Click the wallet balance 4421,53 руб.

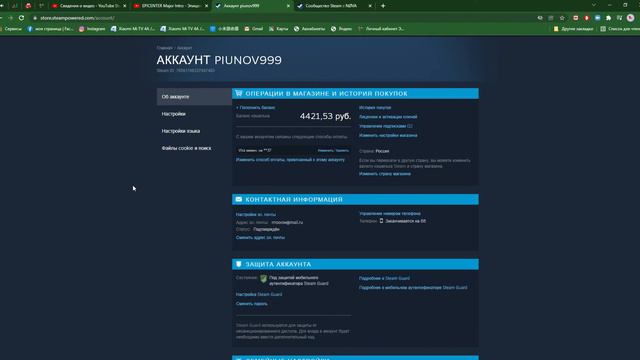[325, 116]
